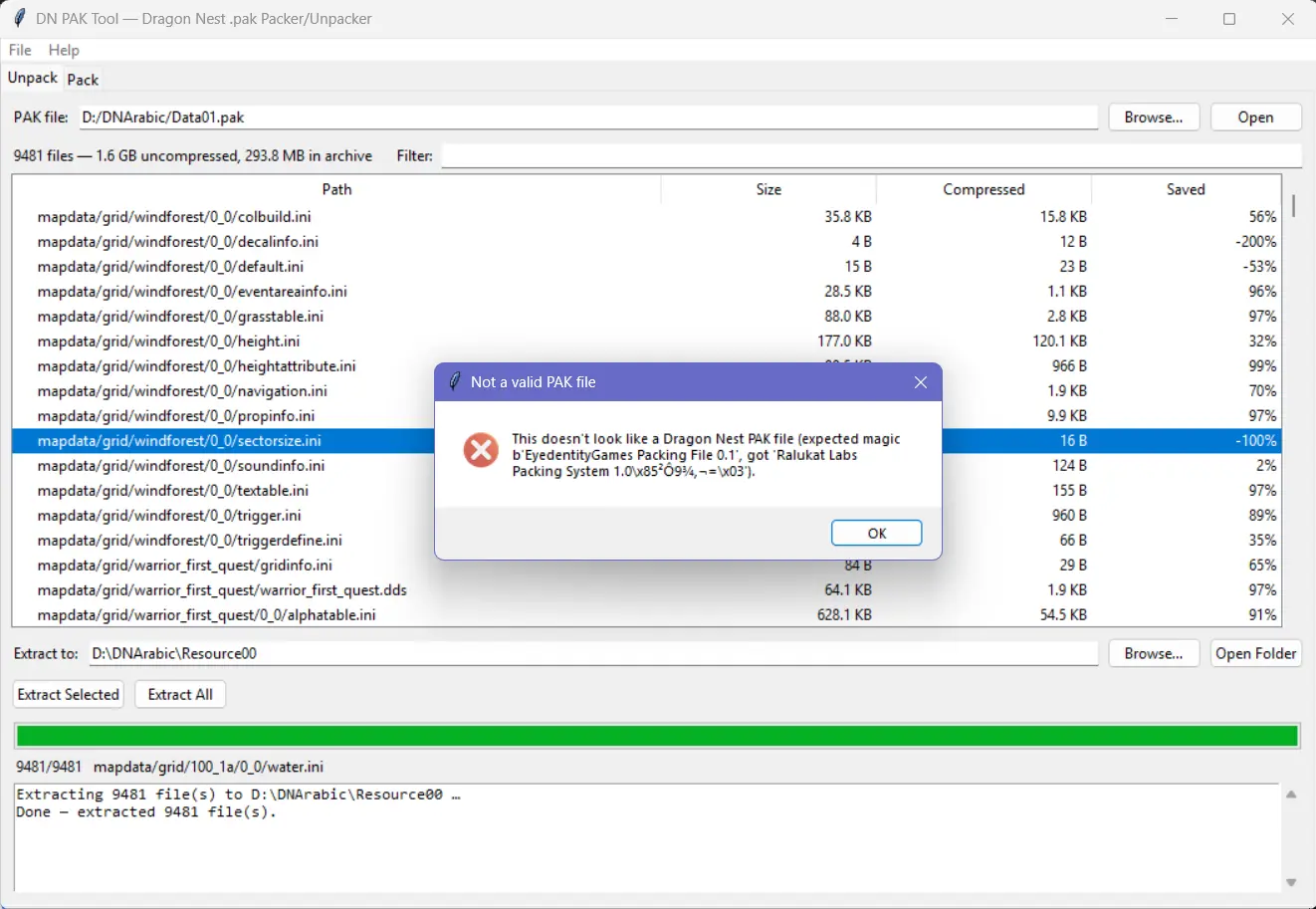Screen dimensions: 1316x909
Task: Click the Open Folder button
Action: [1256, 653]
